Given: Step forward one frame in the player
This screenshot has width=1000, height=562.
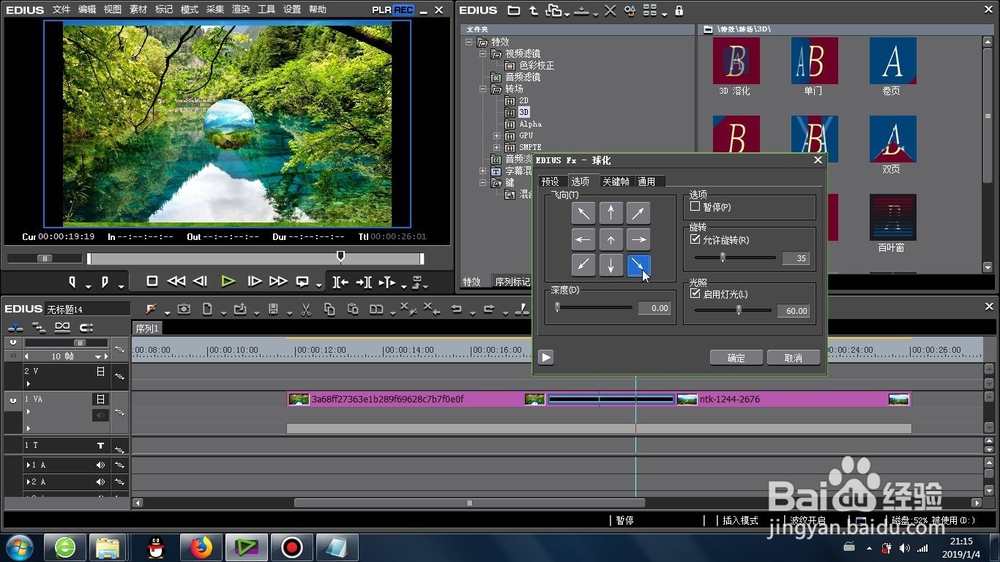Looking at the screenshot, I should click(x=254, y=281).
